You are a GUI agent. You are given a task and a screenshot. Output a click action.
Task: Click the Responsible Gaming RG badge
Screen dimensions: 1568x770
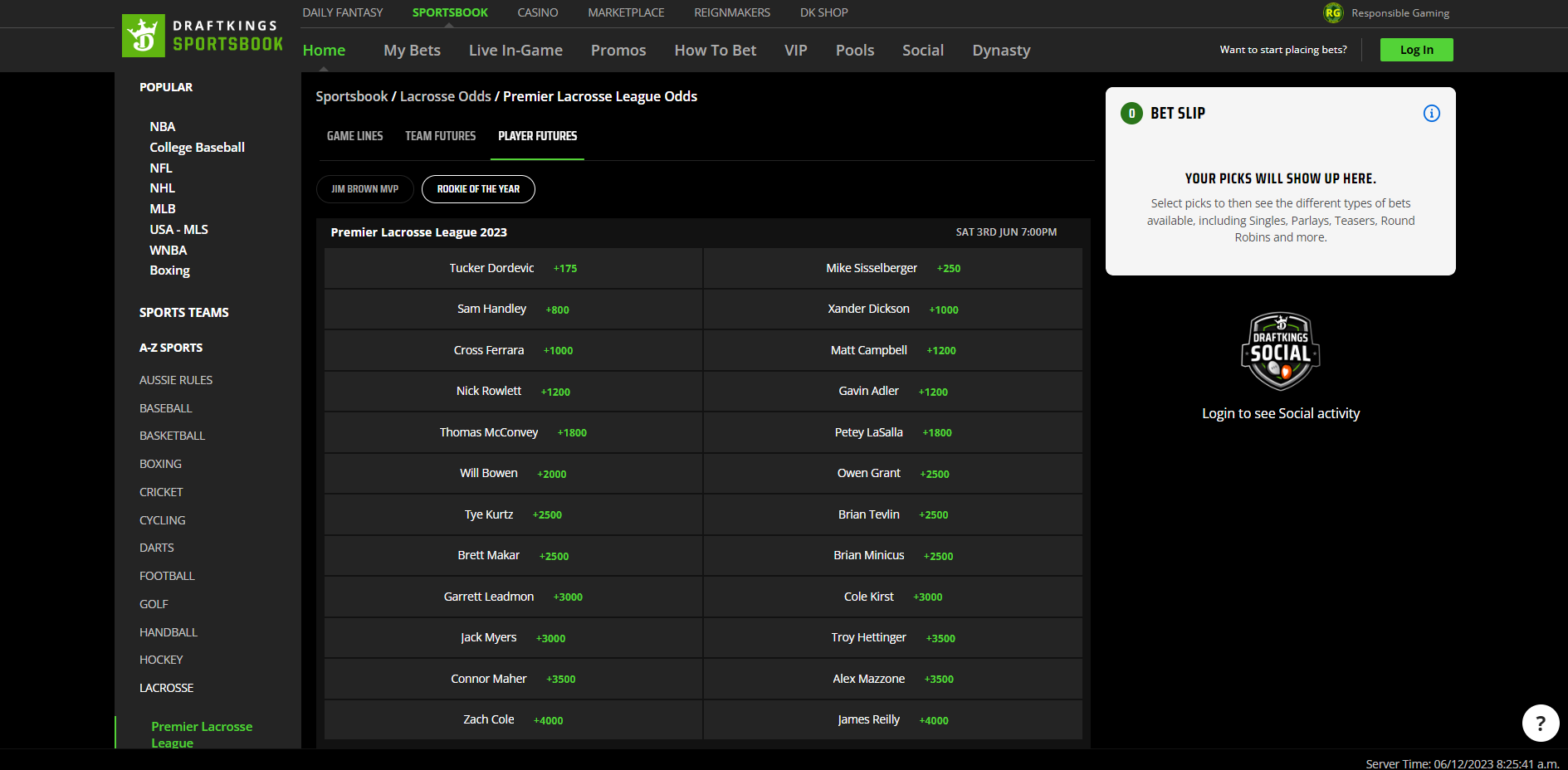[1333, 12]
